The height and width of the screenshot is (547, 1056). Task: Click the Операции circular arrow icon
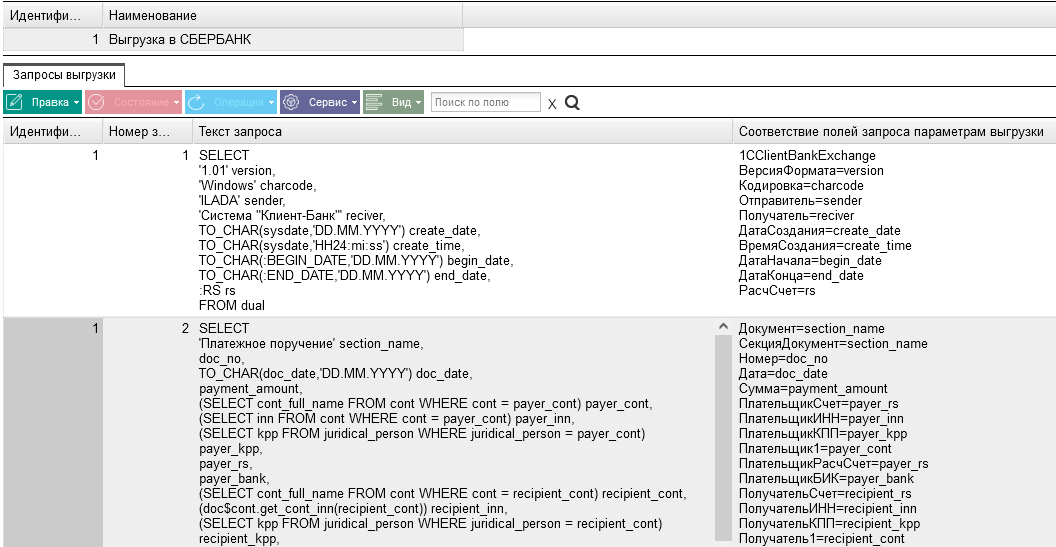coord(196,102)
